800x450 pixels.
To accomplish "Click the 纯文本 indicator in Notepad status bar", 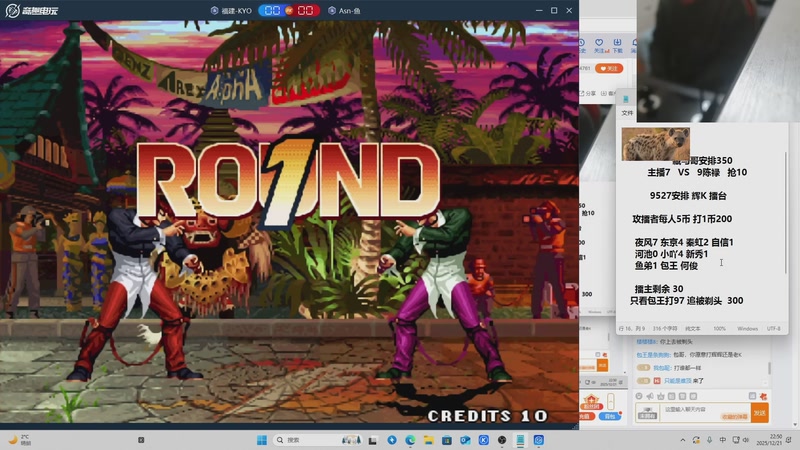I will click(692, 329).
